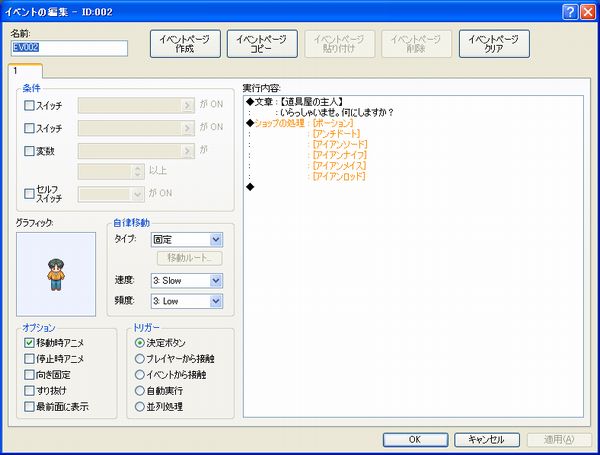Click the character graphic thumbnail

pos(56,274)
